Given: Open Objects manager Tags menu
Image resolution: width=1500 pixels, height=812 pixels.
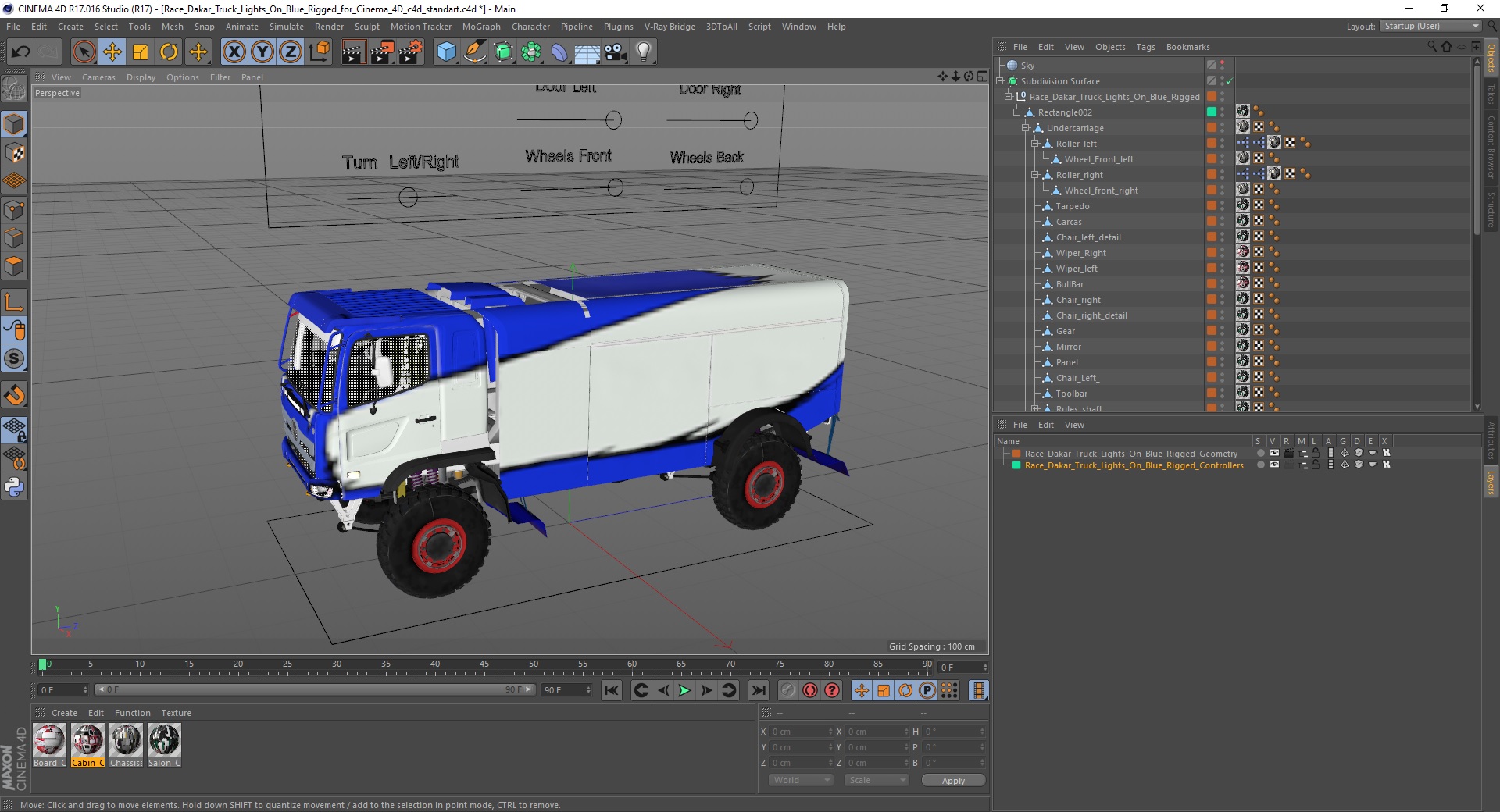Looking at the screenshot, I should [1145, 47].
